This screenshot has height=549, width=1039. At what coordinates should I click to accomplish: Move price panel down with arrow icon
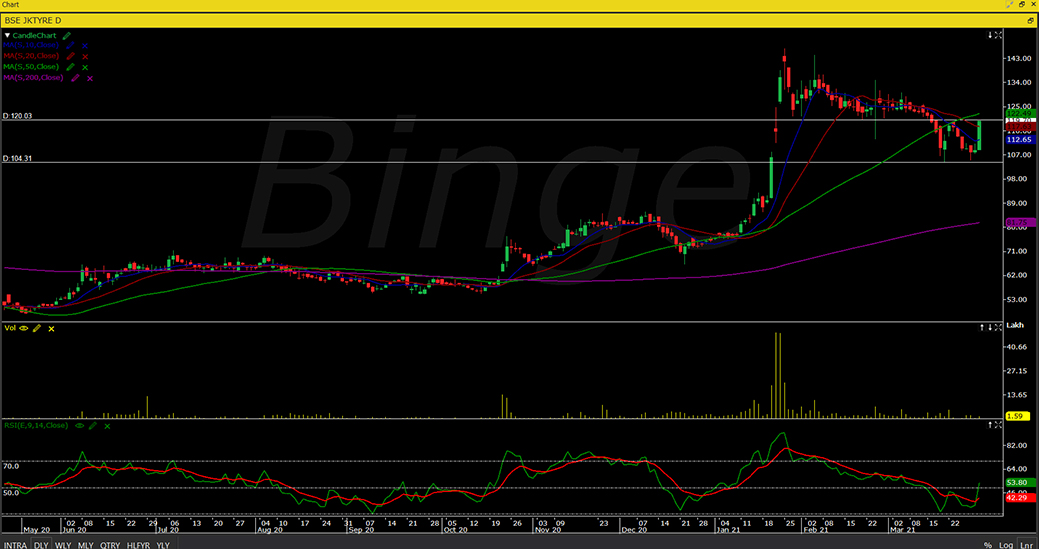pos(990,34)
